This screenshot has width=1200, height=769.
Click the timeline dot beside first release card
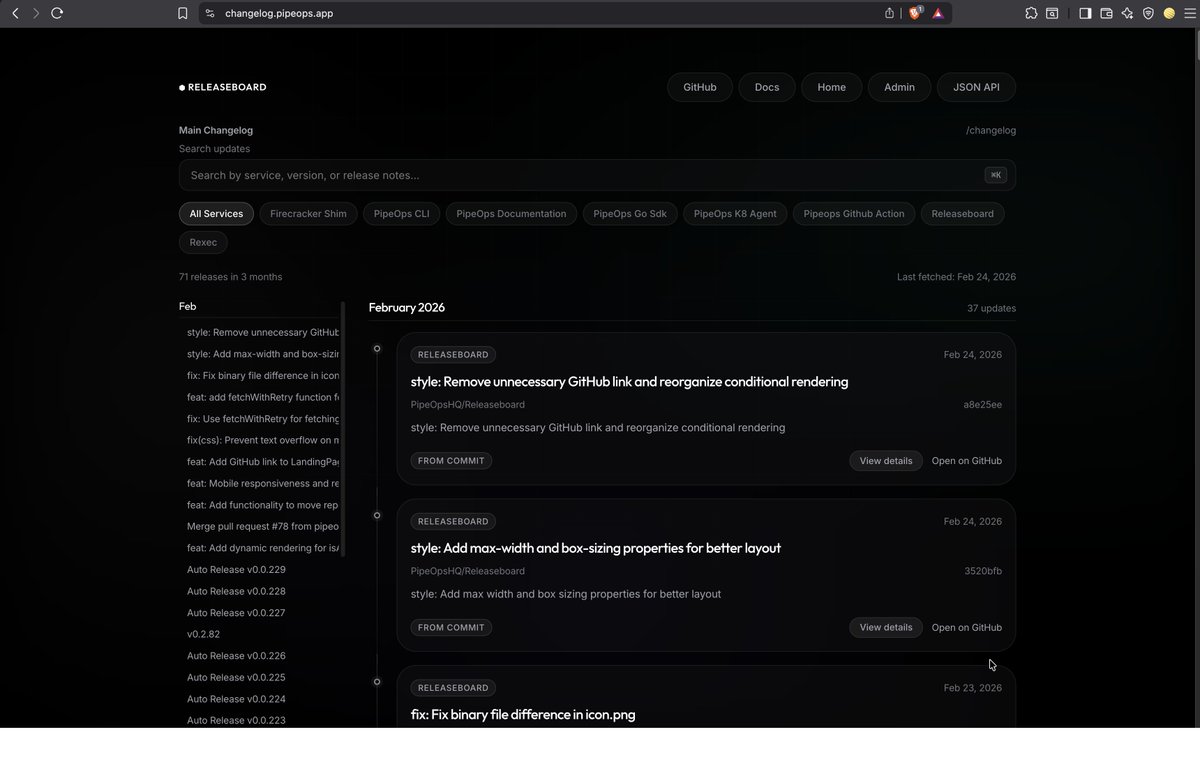377,349
